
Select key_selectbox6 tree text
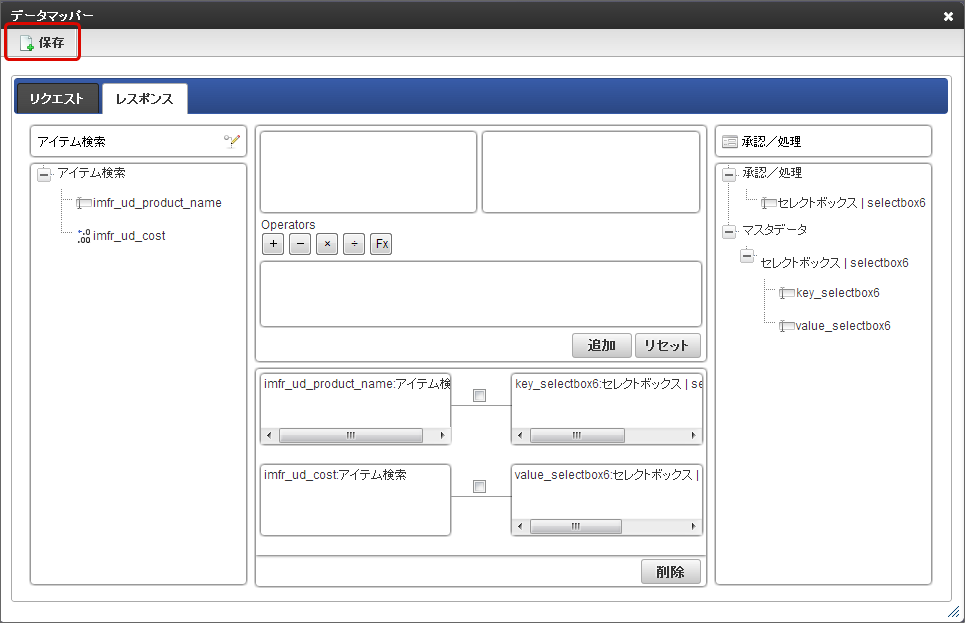point(838,292)
